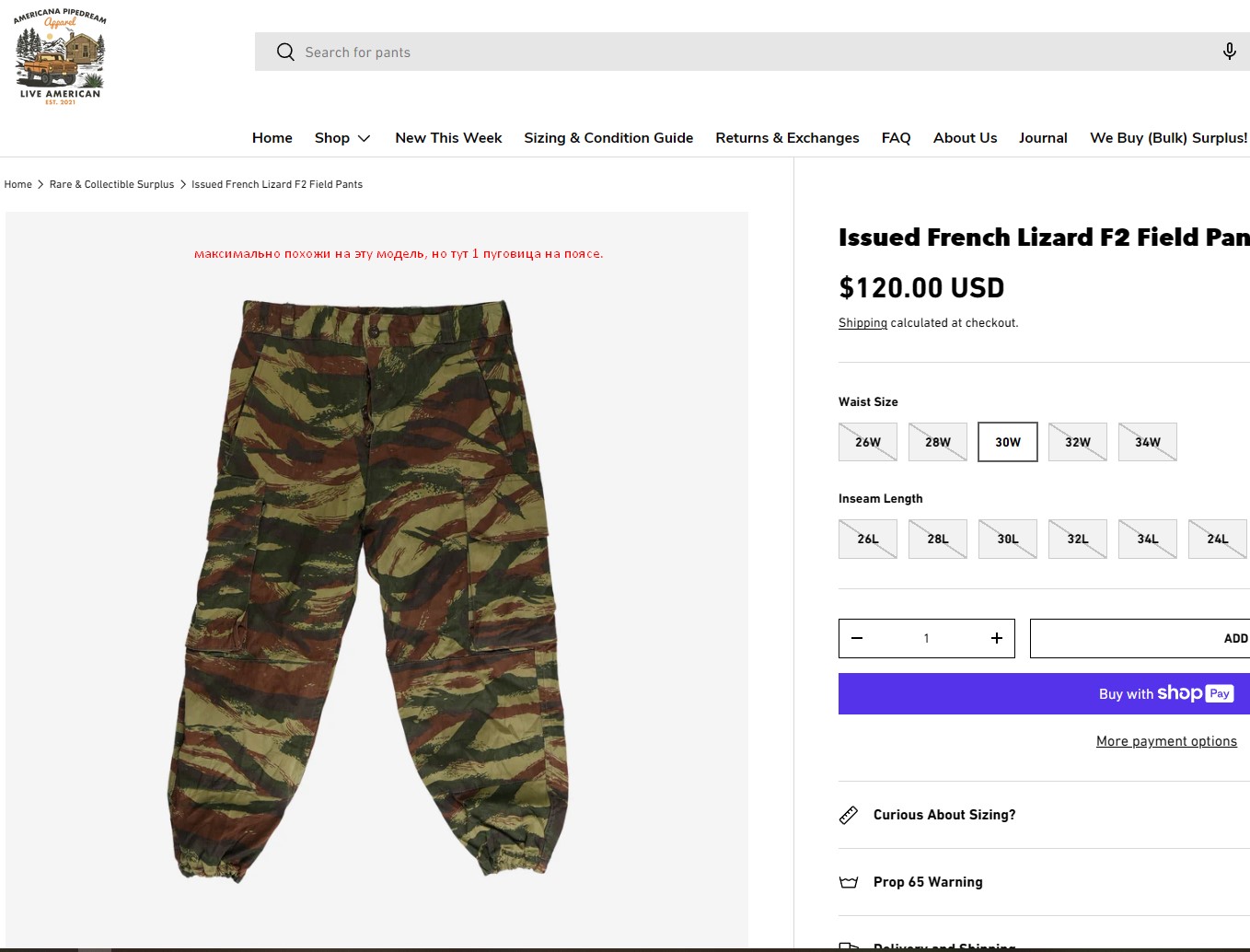1250x952 pixels.
Task: Click the camouflage pants product image
Action: (370, 589)
